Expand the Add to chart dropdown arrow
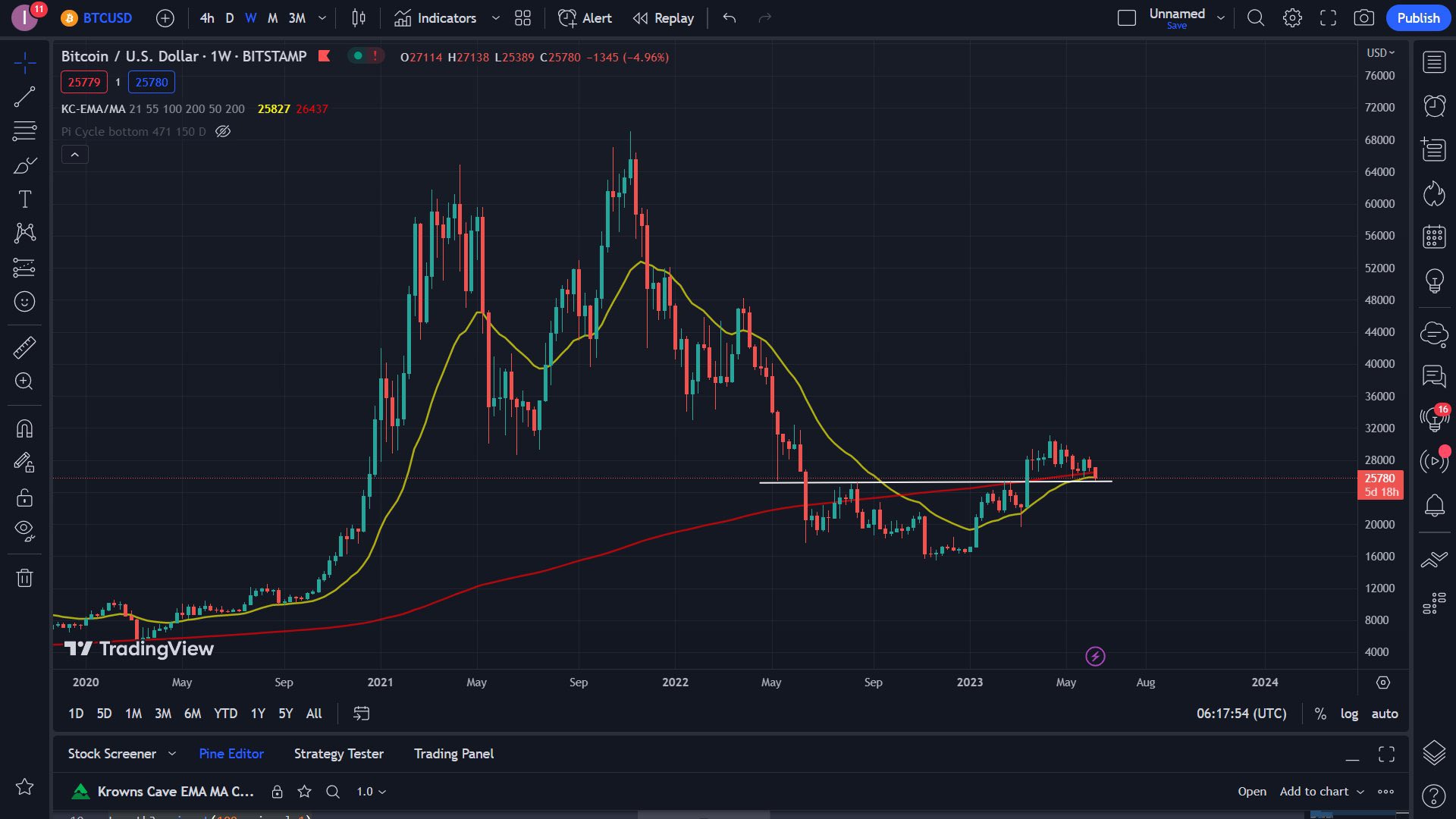Viewport: 1456px width, 819px height. click(x=1360, y=792)
